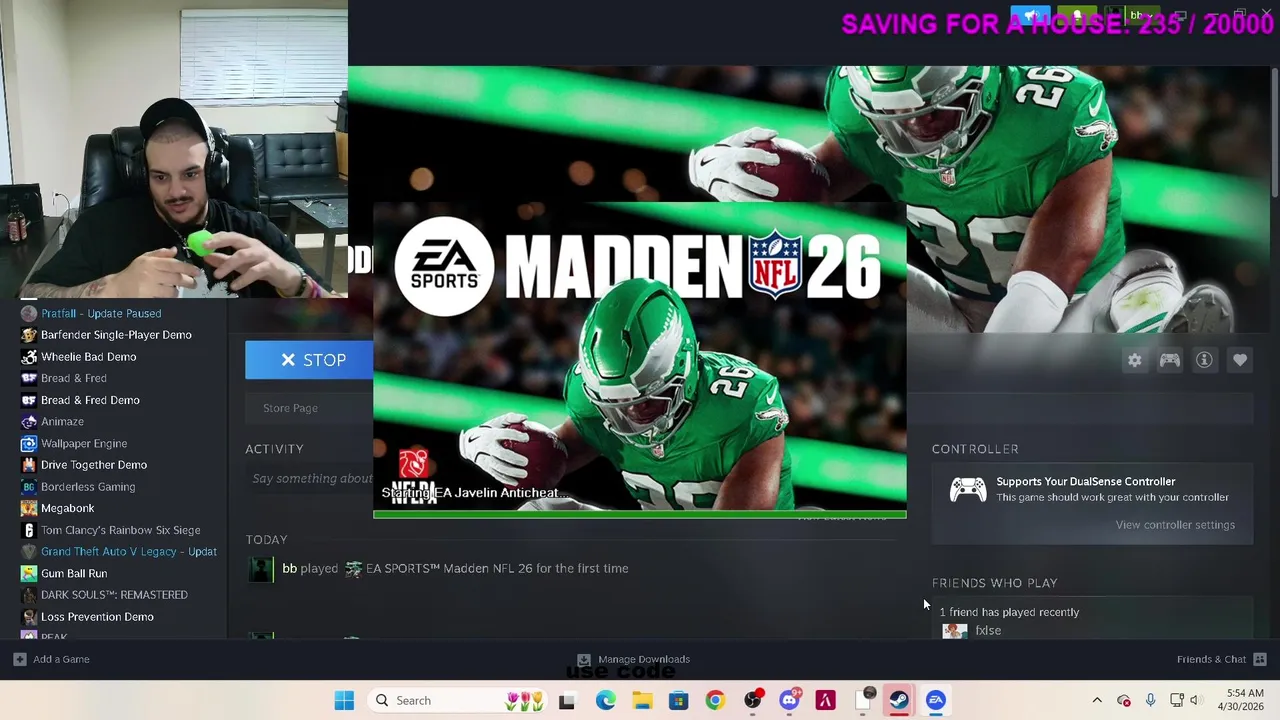
Task: Open Microsoft Edge from taskbar
Action: (x=606, y=701)
